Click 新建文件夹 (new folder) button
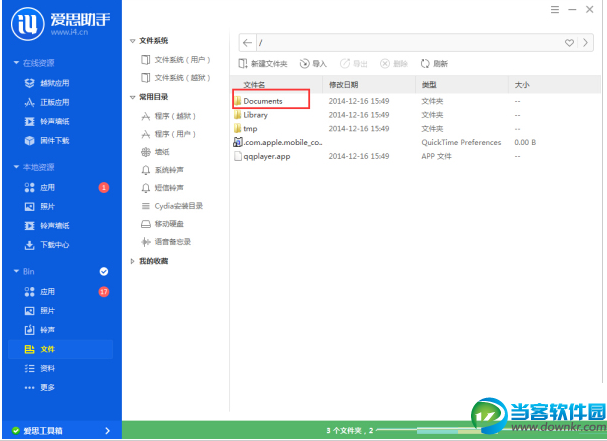Viewport: 607px width, 441px height. coord(263,63)
